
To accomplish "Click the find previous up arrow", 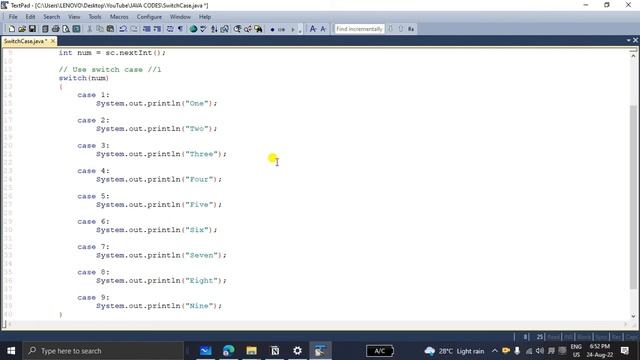I will coord(401,29).
